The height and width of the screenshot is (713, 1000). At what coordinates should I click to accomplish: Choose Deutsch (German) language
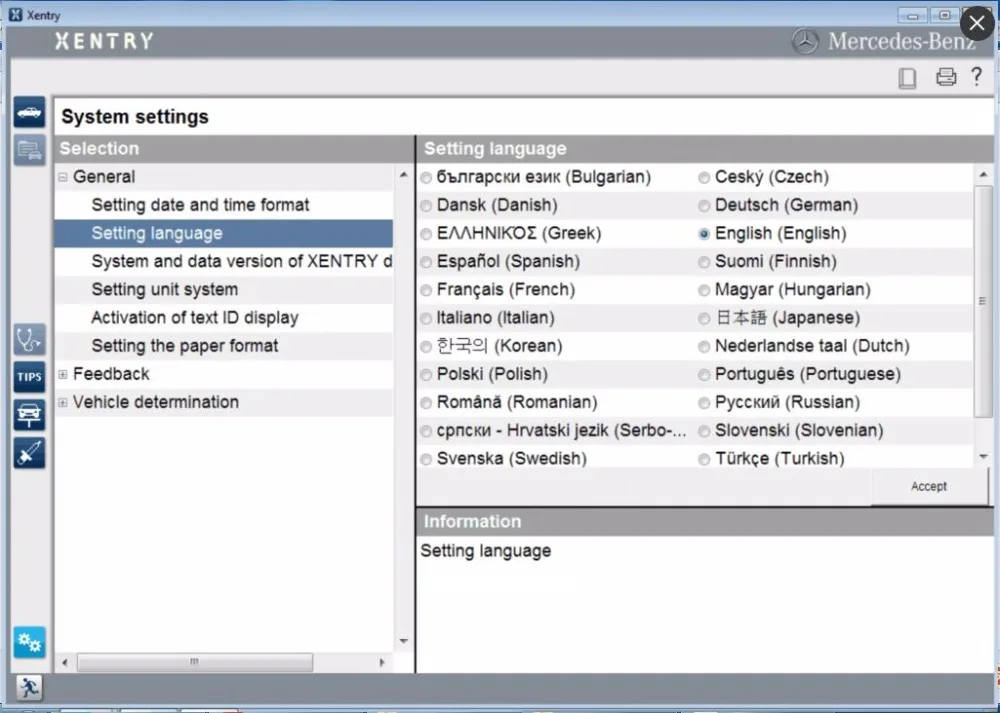point(704,206)
